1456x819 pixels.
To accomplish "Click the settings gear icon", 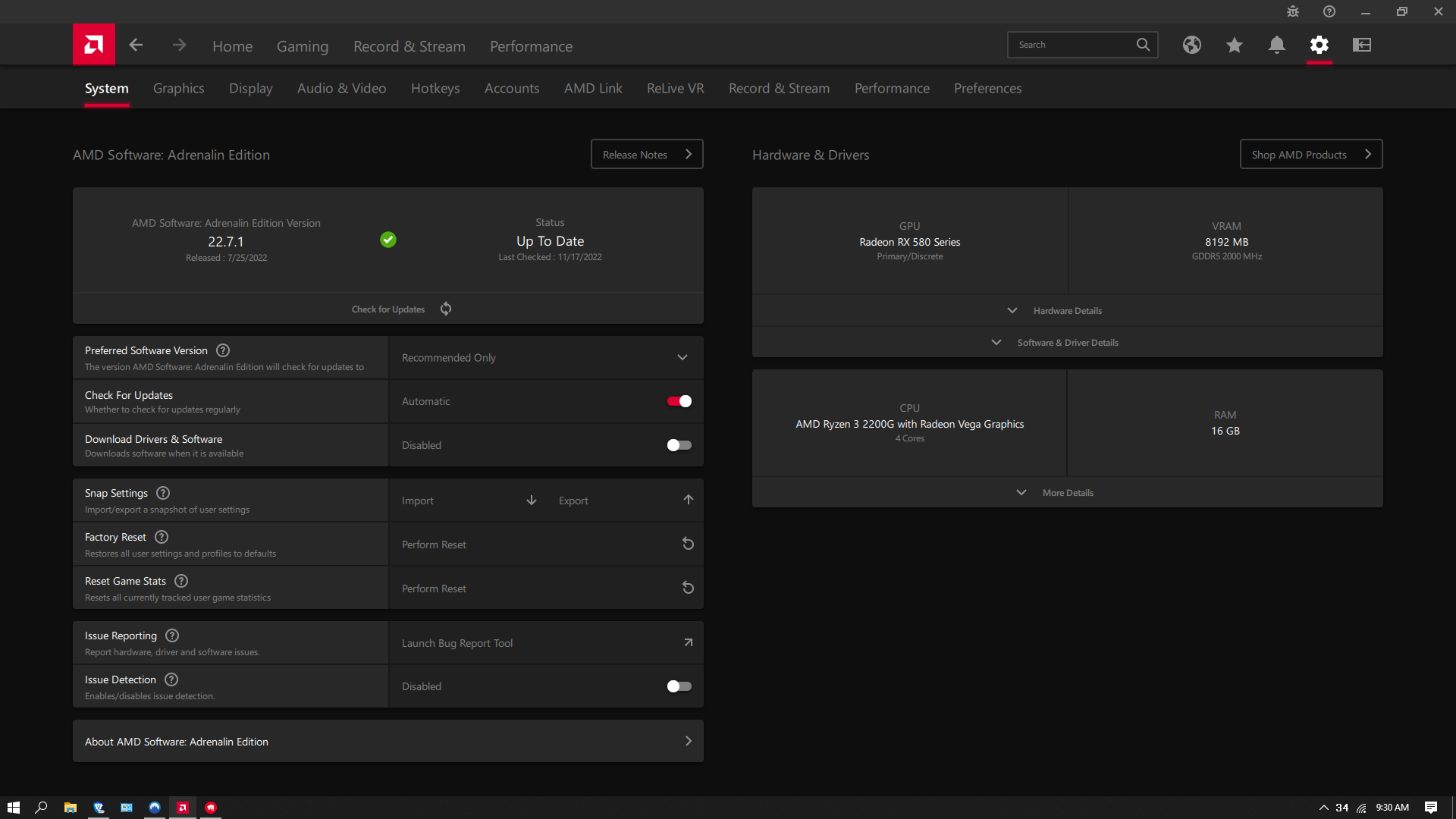I will coord(1319,44).
